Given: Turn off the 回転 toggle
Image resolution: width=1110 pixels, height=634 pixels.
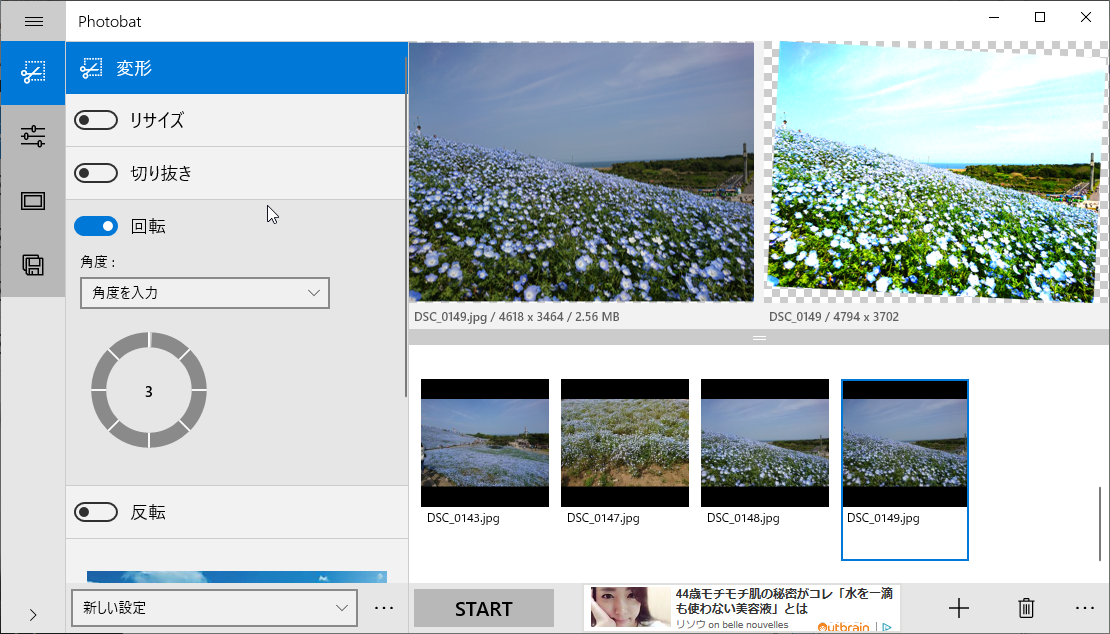Looking at the screenshot, I should 96,226.
